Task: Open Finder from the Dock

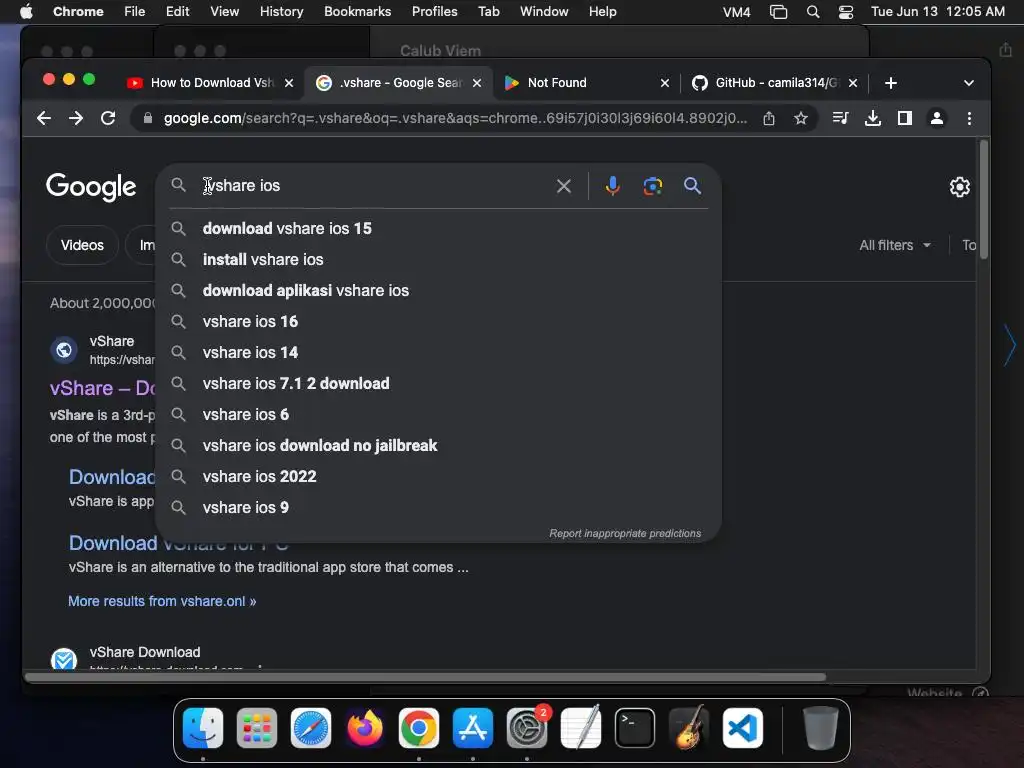Action: pos(203,728)
